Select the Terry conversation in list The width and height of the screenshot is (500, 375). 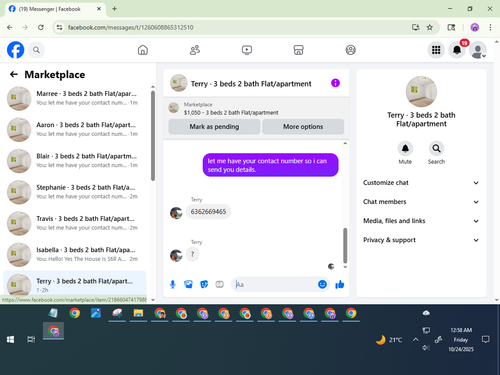coord(75,284)
